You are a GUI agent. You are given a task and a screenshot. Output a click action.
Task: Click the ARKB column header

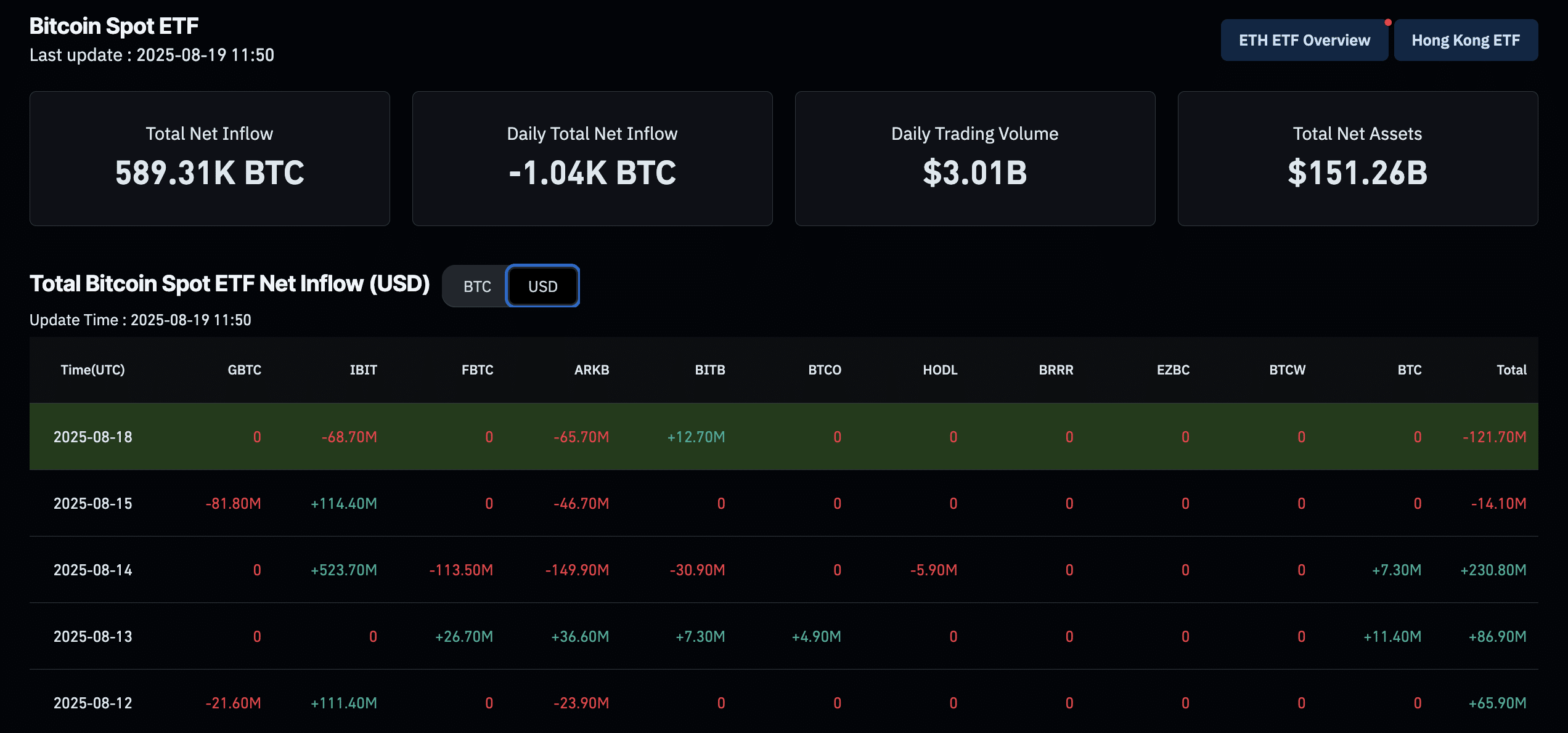pyautogui.click(x=592, y=370)
